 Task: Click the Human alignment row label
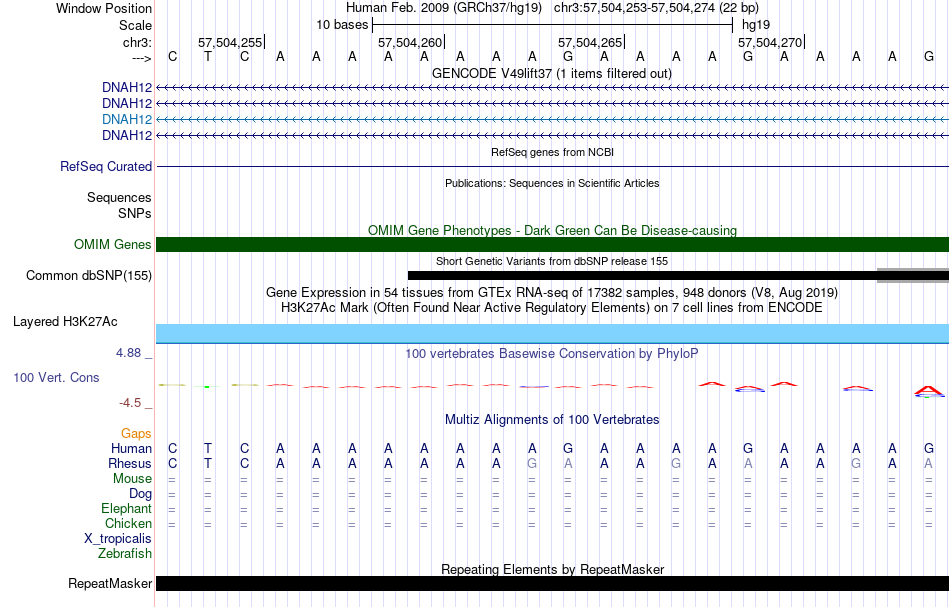pyautogui.click(x=131, y=449)
